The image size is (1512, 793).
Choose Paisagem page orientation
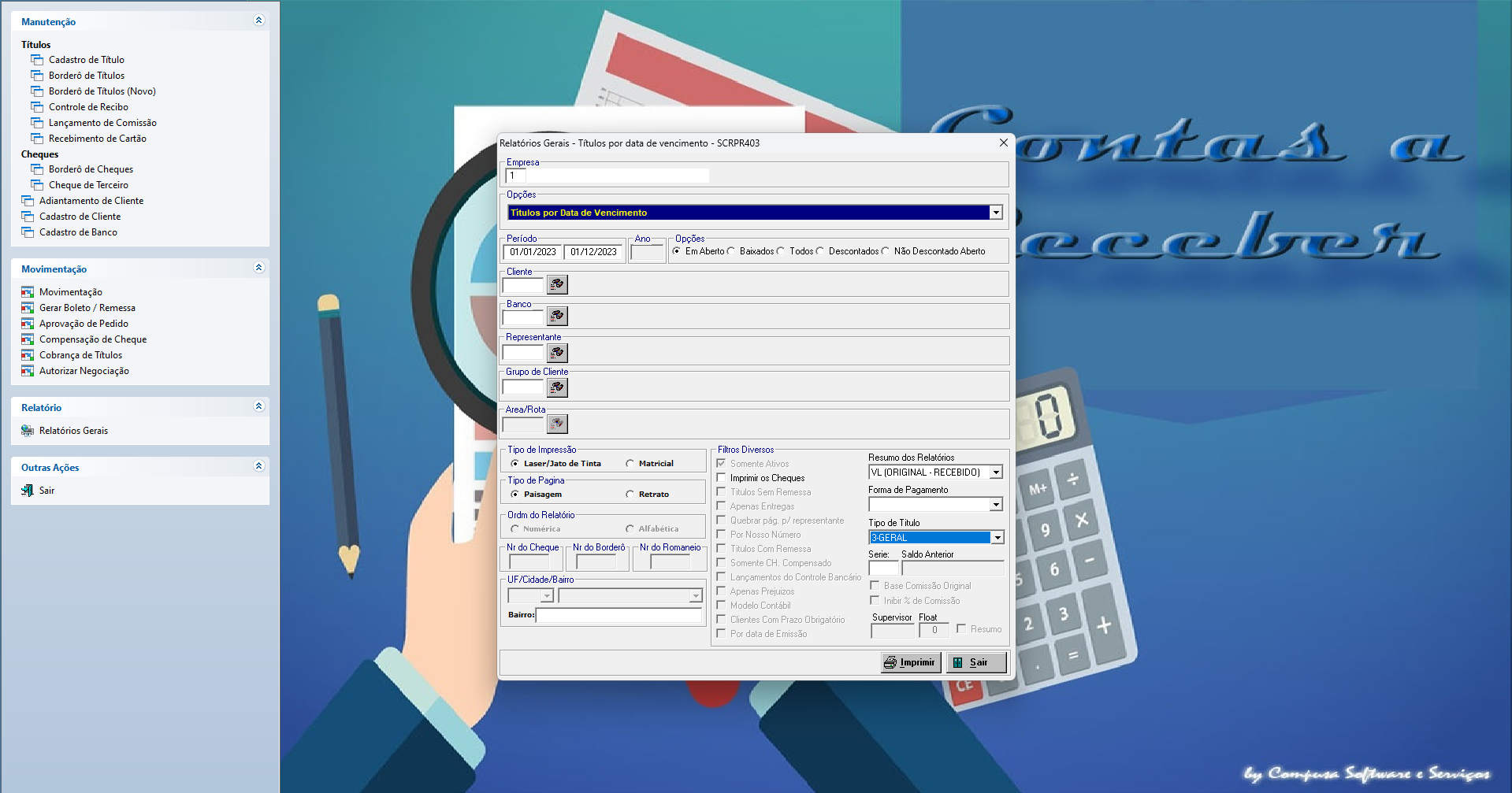[515, 495]
